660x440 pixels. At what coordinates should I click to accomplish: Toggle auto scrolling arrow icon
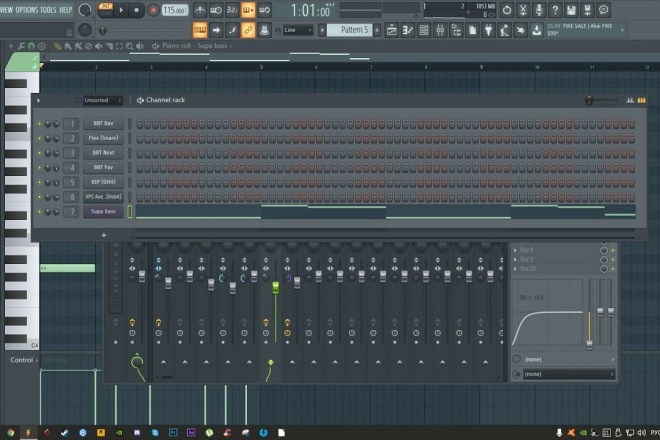pyautogui.click(x=216, y=30)
